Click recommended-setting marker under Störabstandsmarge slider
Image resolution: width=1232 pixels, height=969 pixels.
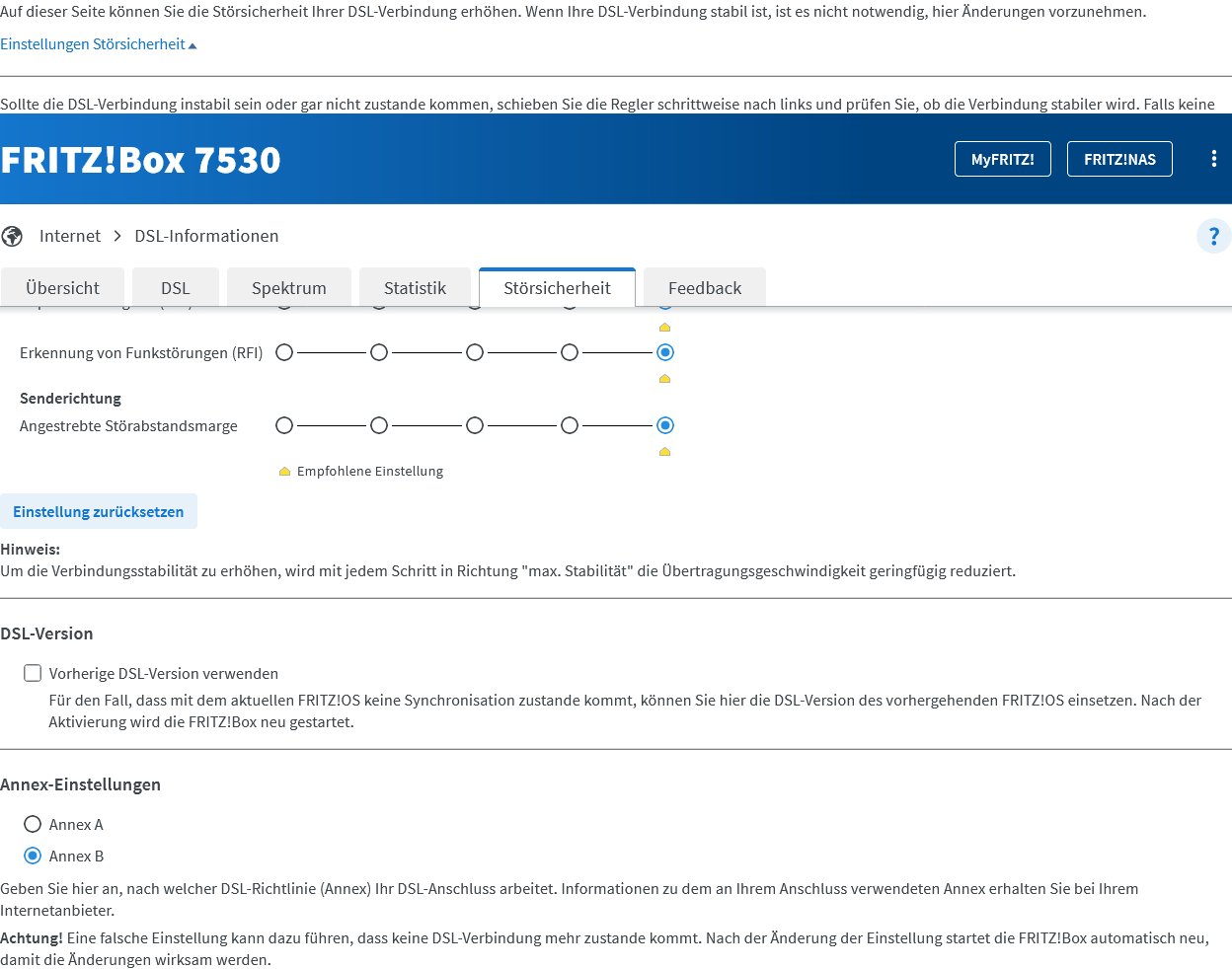click(x=664, y=452)
